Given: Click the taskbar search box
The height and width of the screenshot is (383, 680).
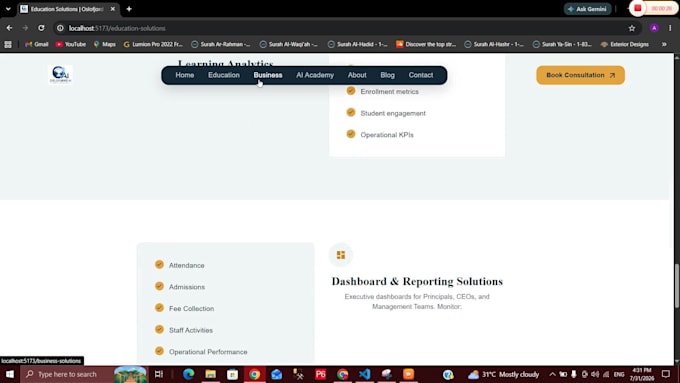Looking at the screenshot, I should pos(84,374).
